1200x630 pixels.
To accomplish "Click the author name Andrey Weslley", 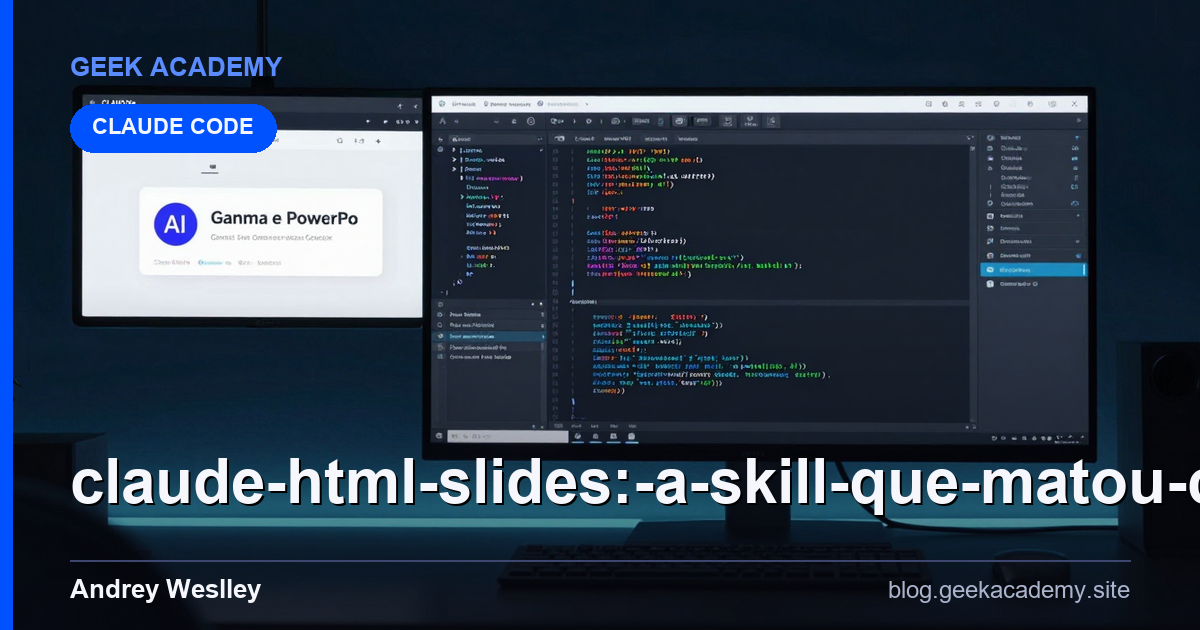I will [x=165, y=590].
